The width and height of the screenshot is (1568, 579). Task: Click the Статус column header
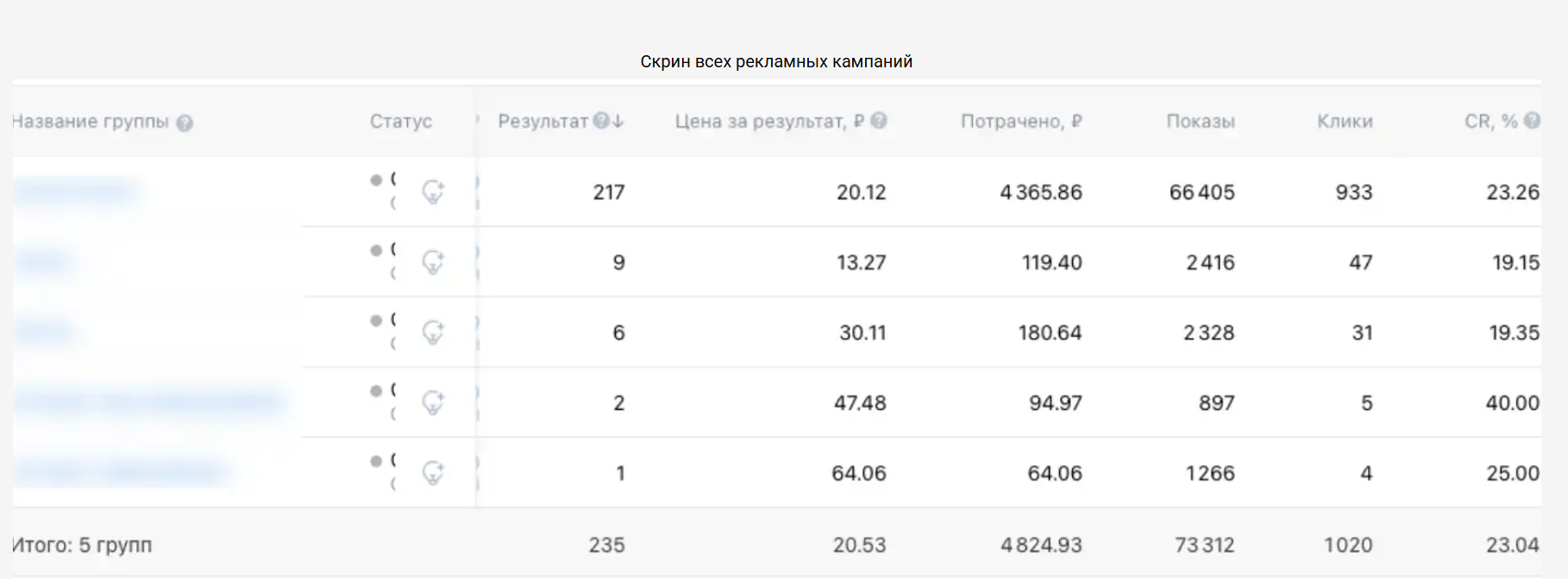click(x=401, y=122)
